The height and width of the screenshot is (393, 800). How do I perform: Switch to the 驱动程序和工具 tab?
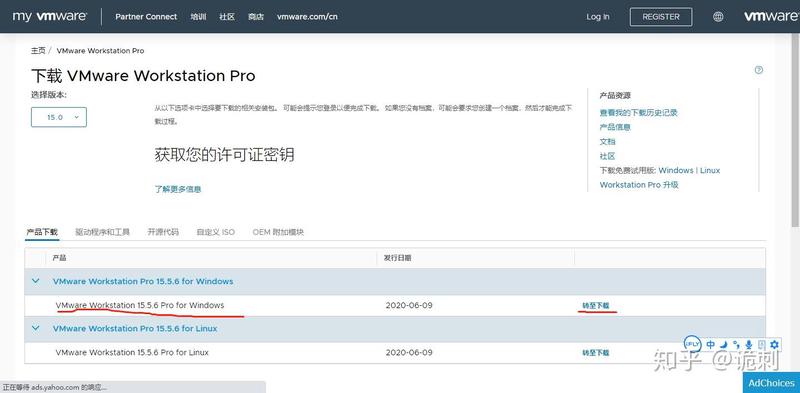[x=103, y=232]
